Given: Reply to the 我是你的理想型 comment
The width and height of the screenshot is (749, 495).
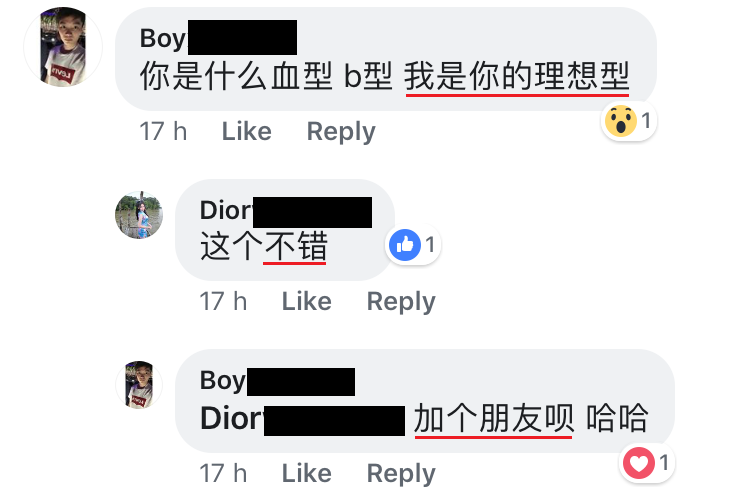Looking at the screenshot, I should click(x=341, y=132).
